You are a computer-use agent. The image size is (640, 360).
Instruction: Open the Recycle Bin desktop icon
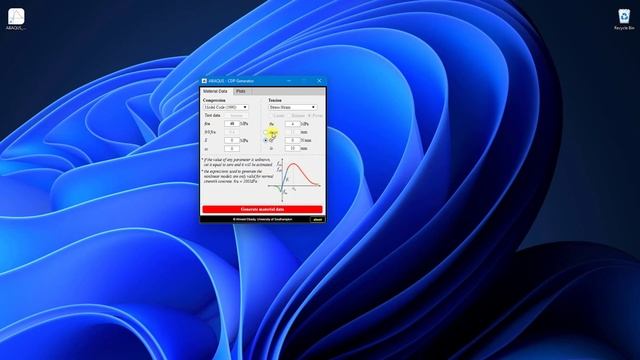point(624,19)
